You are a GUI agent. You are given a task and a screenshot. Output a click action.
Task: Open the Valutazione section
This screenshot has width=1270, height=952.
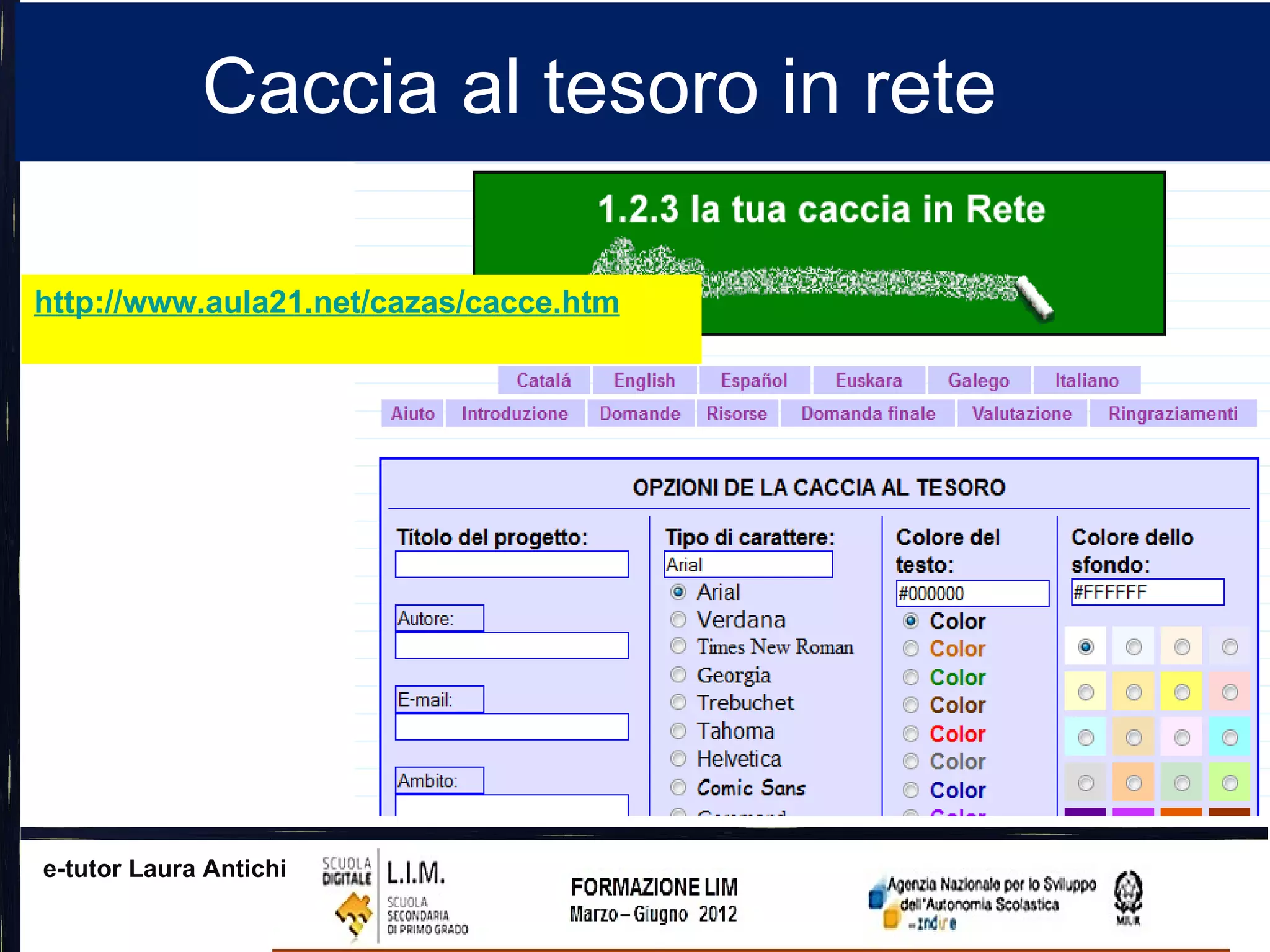click(1021, 413)
